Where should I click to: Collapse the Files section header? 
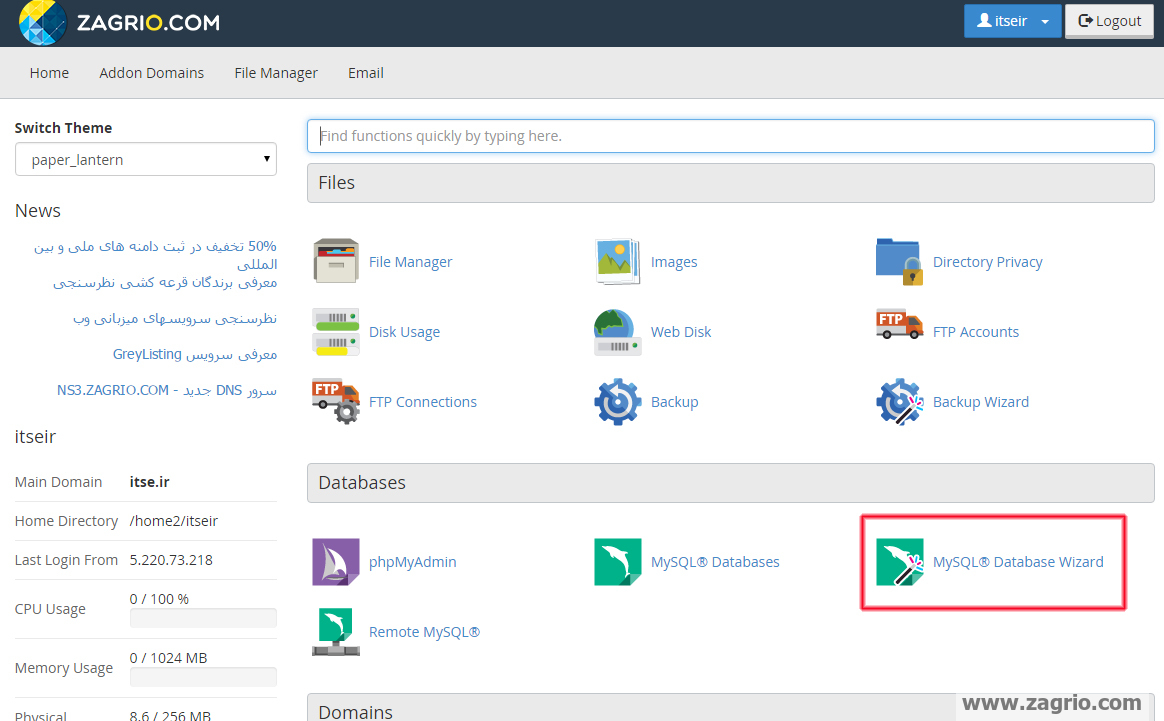point(730,183)
